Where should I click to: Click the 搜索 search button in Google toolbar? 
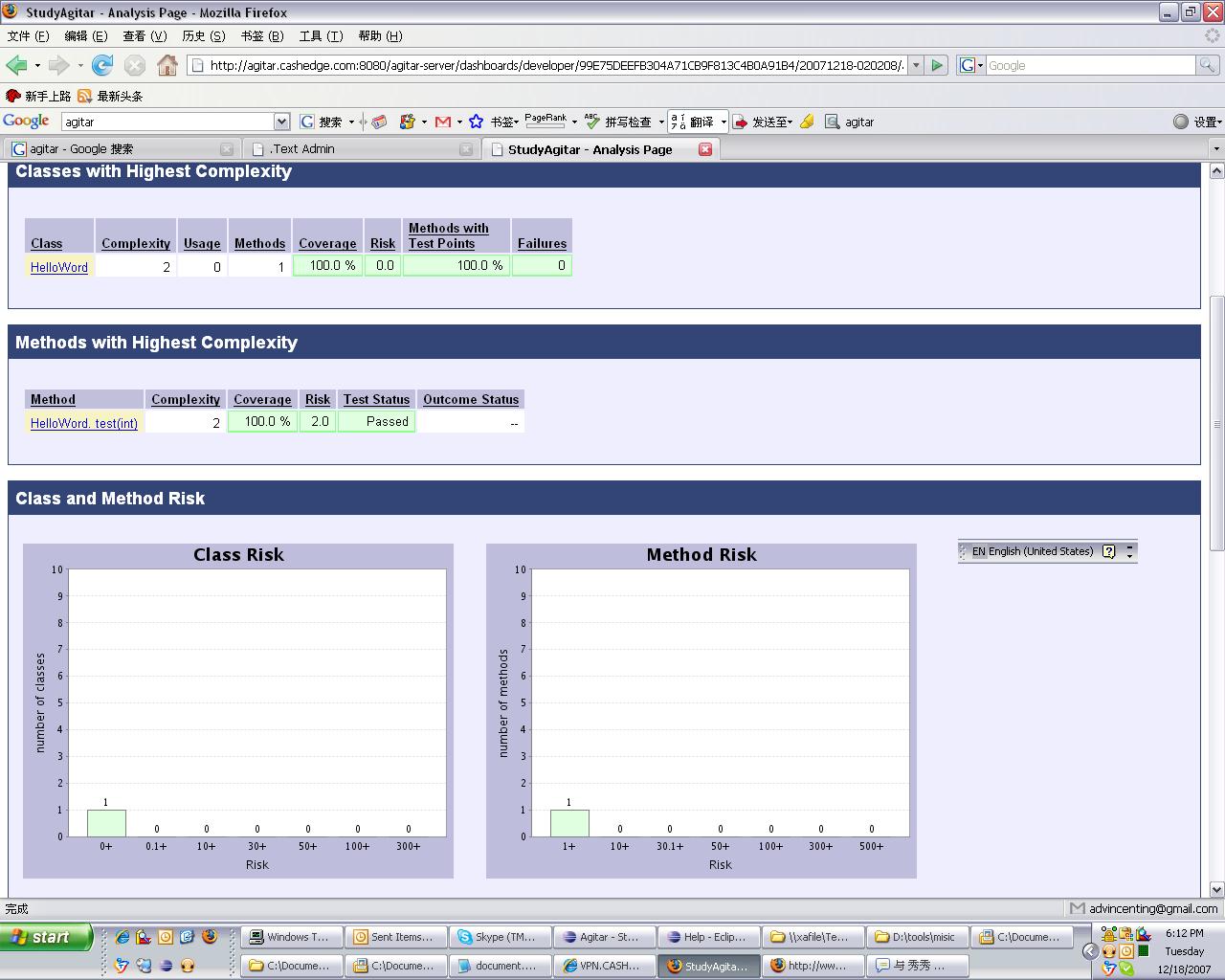coord(323,122)
